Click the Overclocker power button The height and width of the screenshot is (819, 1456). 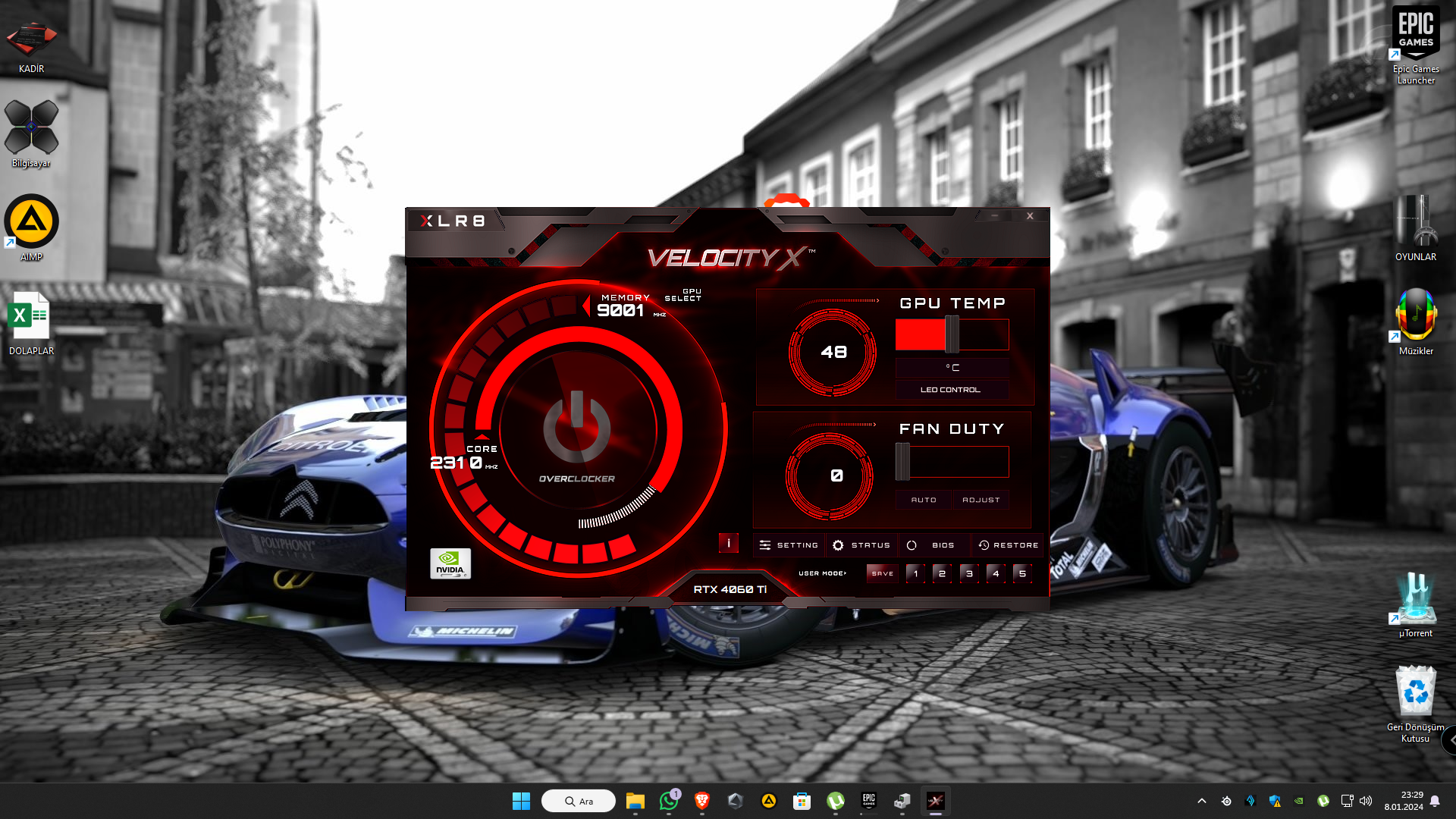(x=576, y=427)
